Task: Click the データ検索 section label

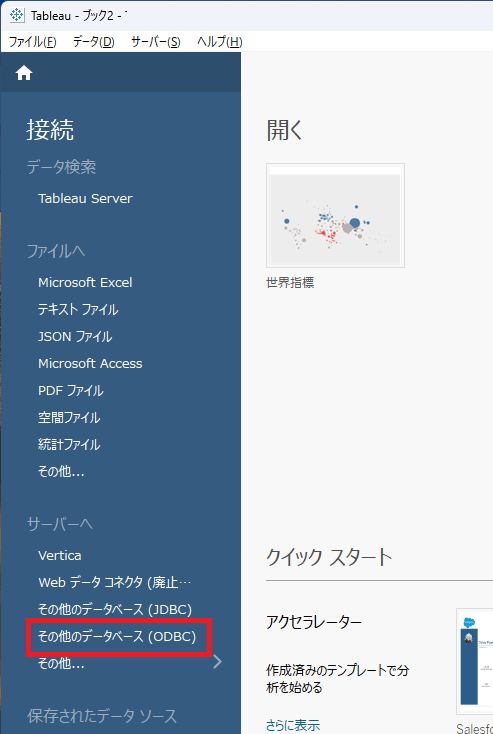Action: [x=61, y=167]
